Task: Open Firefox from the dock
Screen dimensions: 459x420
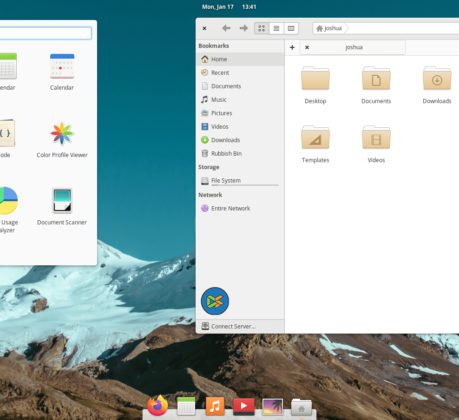Action: click(157, 405)
